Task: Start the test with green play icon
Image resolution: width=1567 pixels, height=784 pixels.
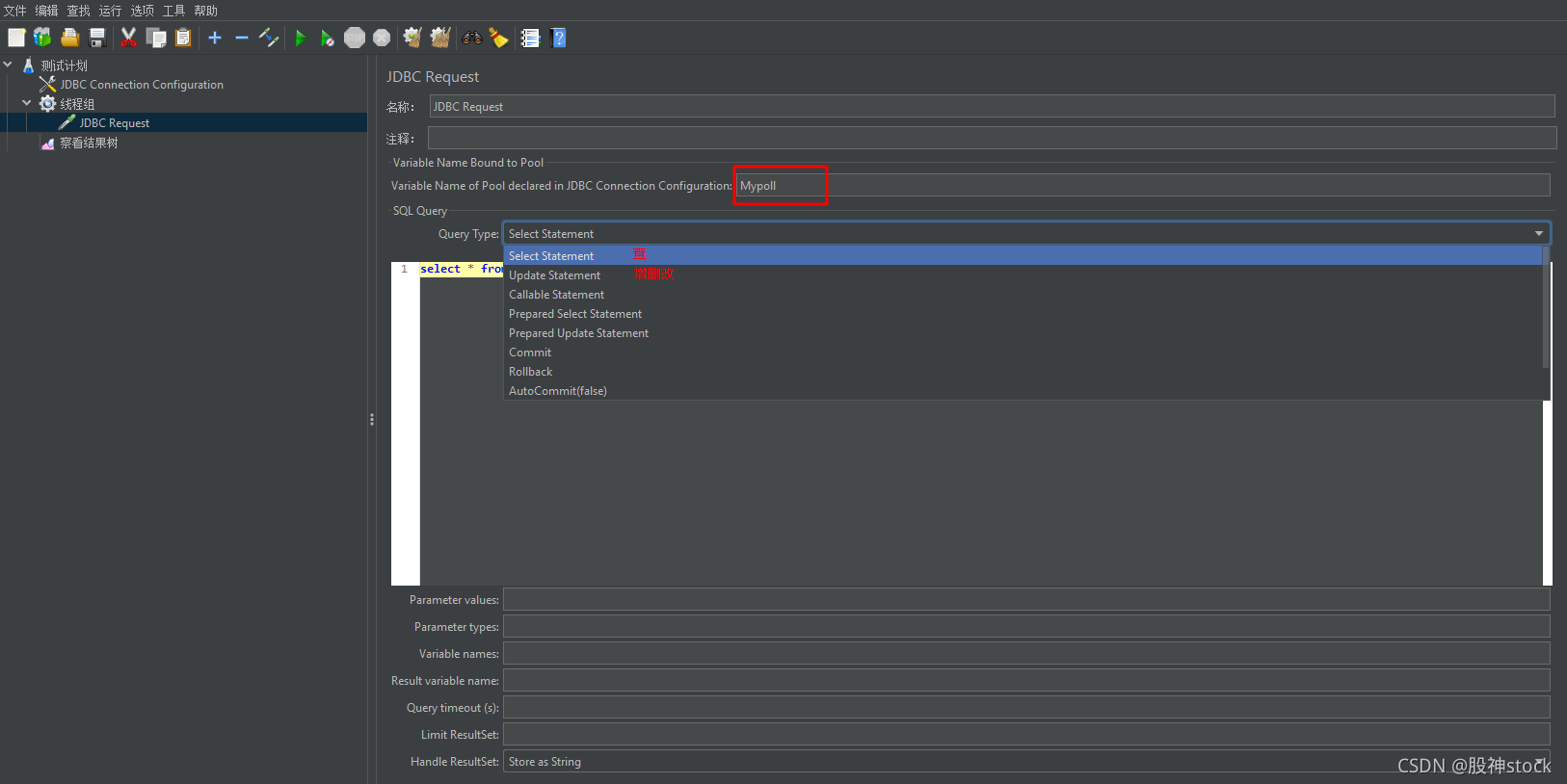Action: click(x=301, y=38)
